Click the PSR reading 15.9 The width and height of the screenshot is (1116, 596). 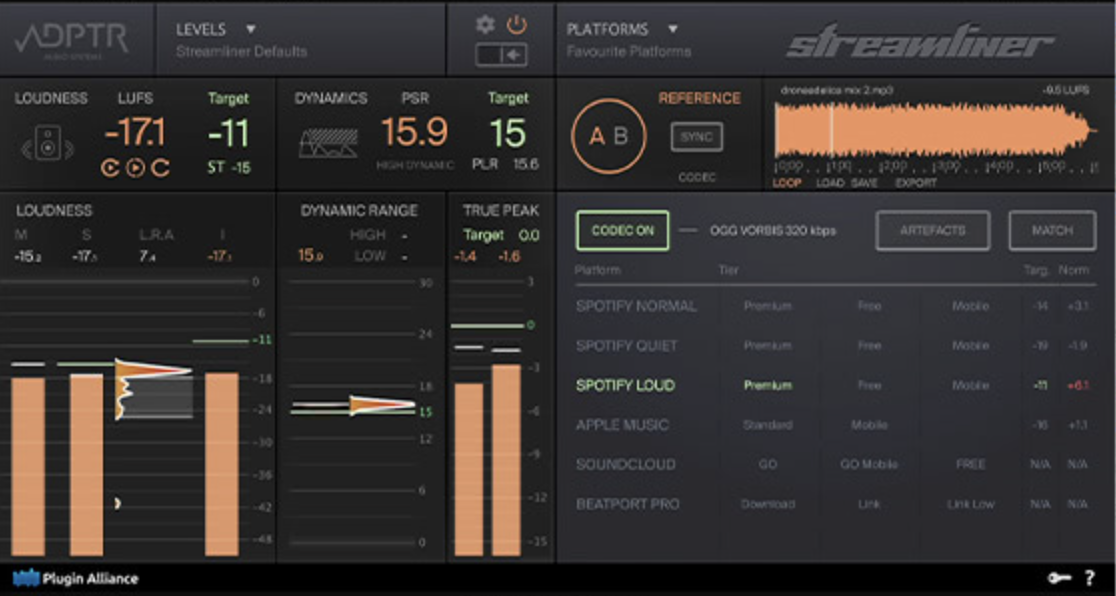[415, 132]
